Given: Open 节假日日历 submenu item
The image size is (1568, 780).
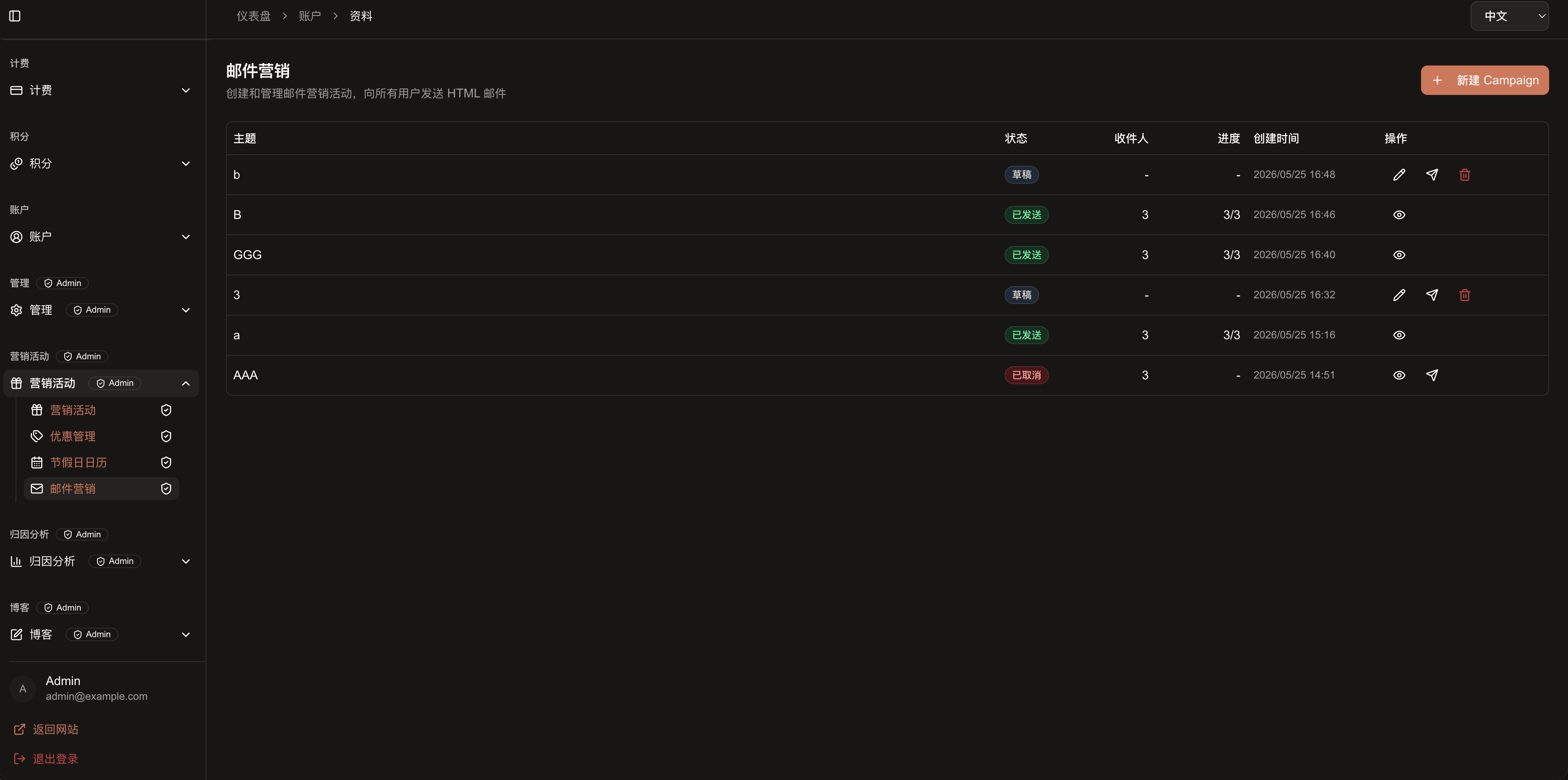Looking at the screenshot, I should coord(101,462).
